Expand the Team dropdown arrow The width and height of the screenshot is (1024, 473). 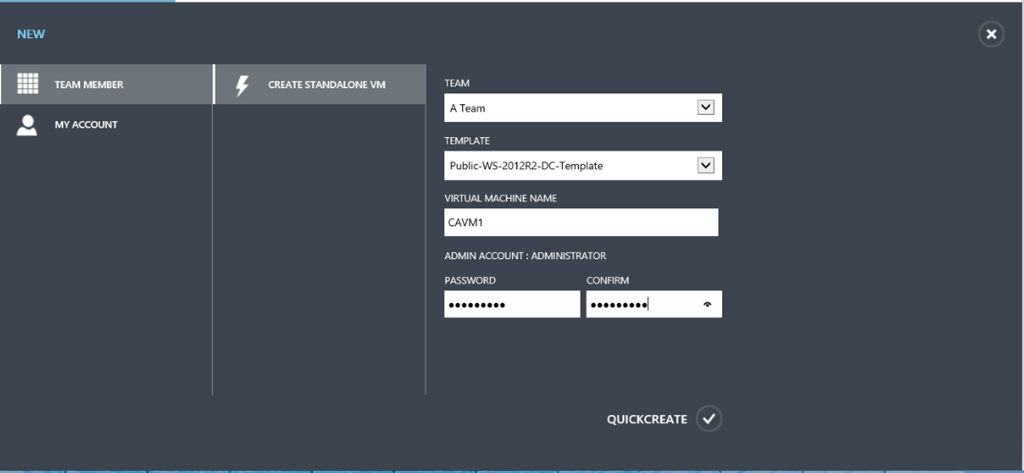[x=704, y=108]
